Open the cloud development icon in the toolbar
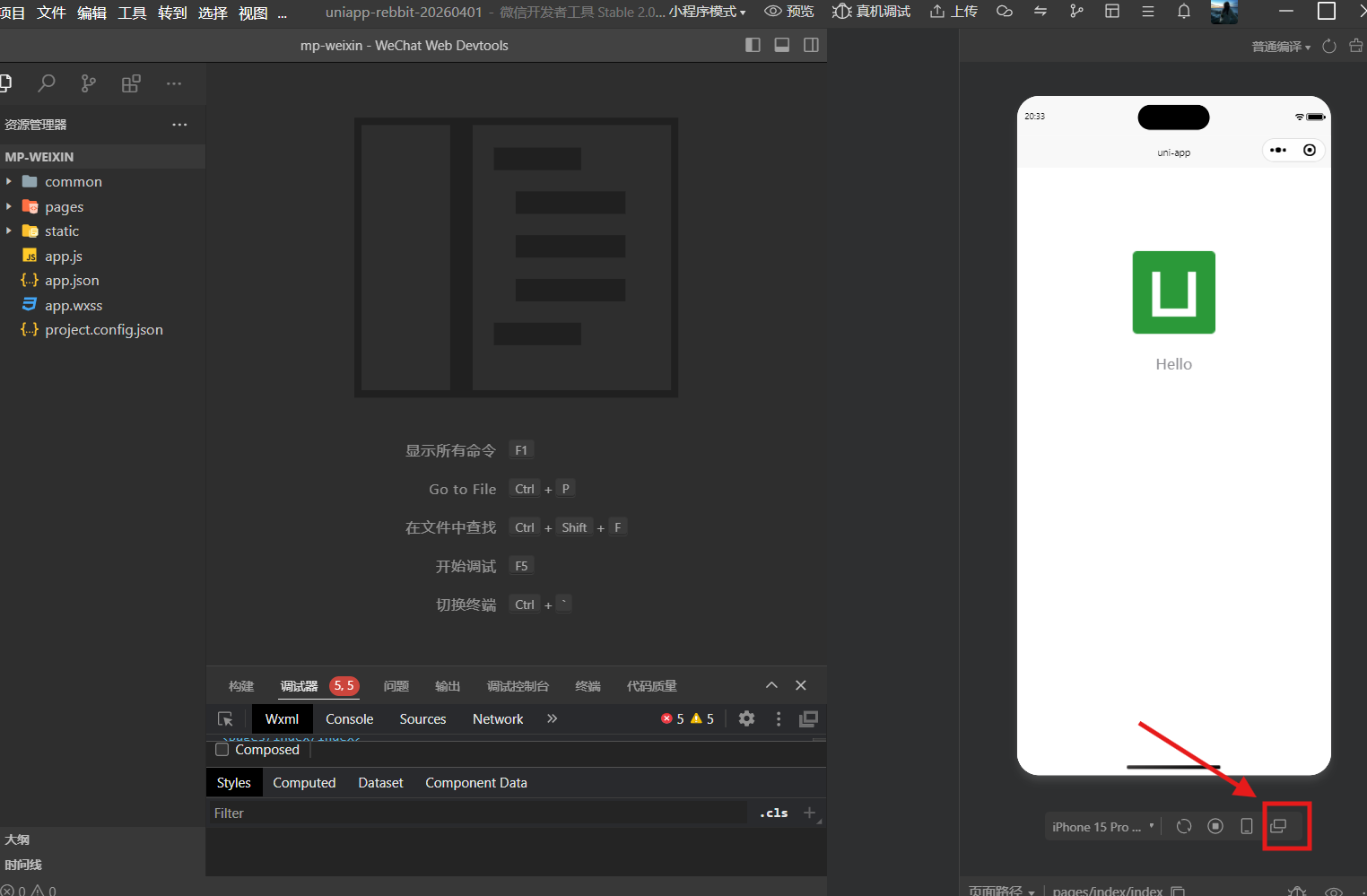Viewport: 1367px width, 896px height. (1005, 12)
